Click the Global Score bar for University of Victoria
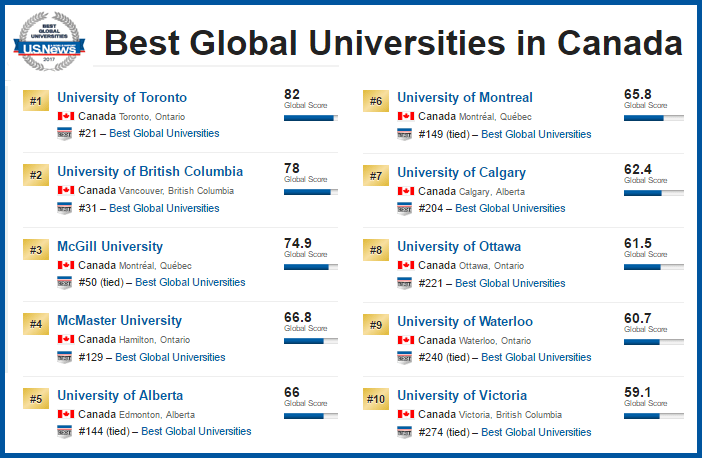This screenshot has height=458, width=702. [654, 416]
